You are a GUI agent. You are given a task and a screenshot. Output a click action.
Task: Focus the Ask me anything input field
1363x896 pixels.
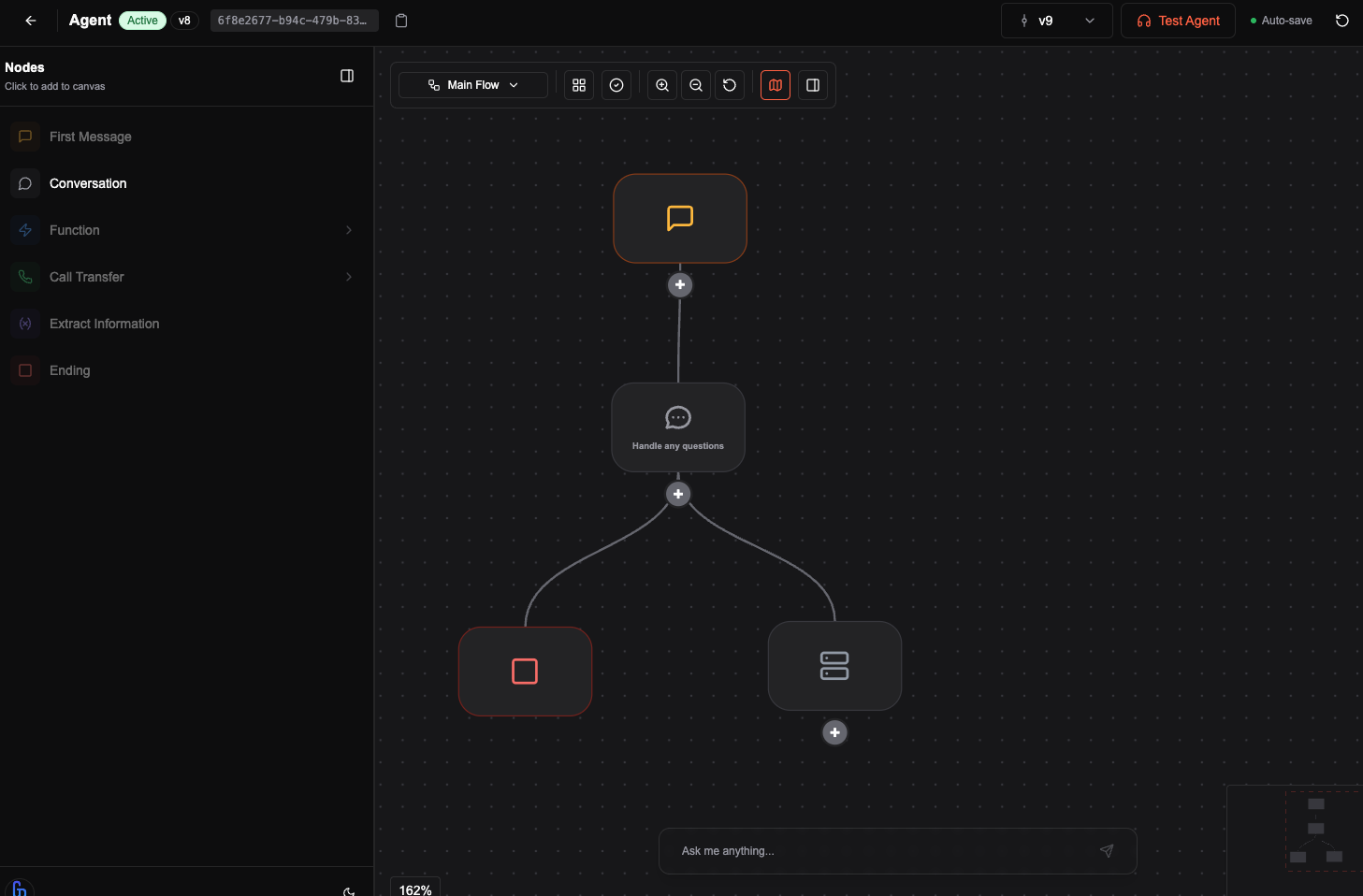click(x=879, y=851)
